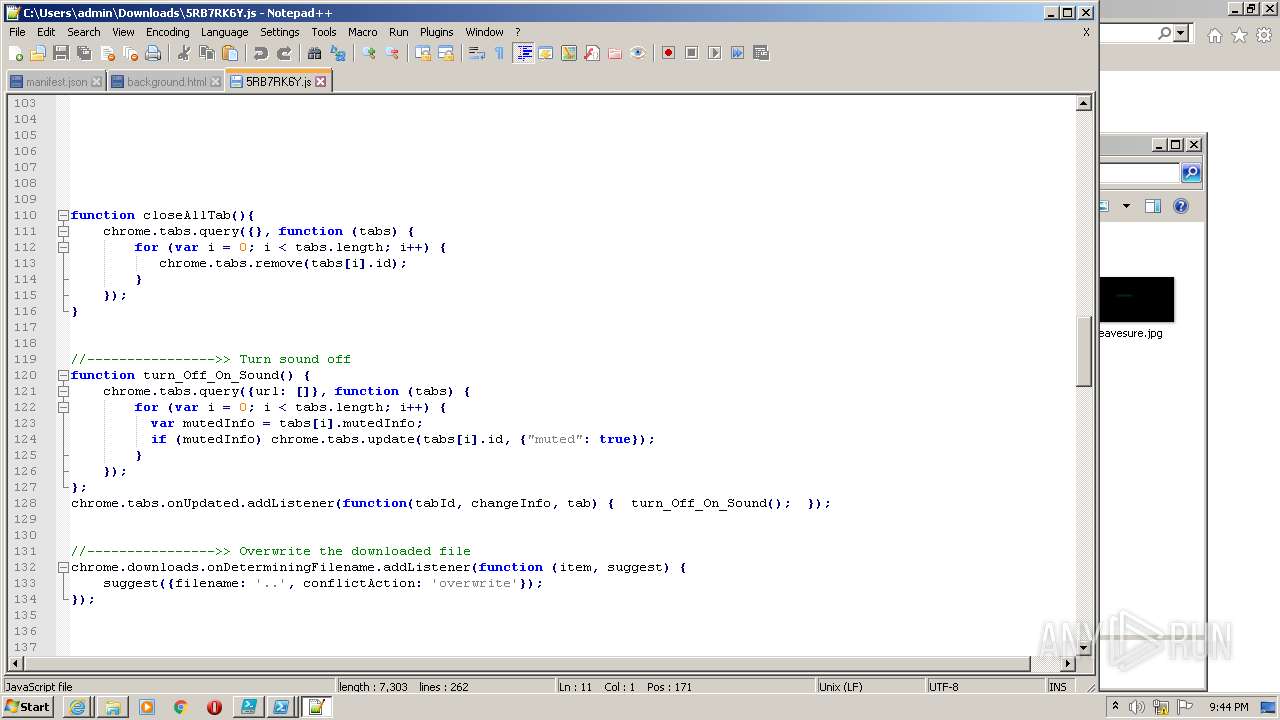Undo the last edit from the toolbar
Screen dimensions: 1280x720
click(261, 53)
